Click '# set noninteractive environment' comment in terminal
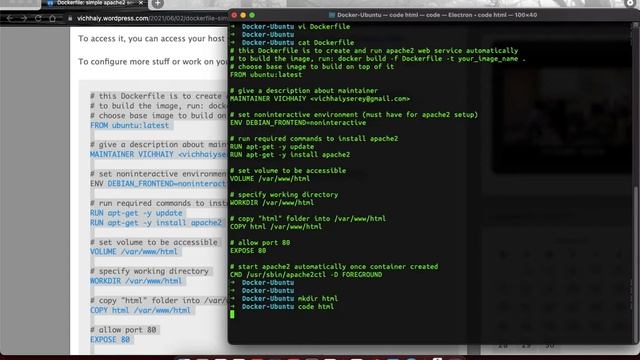This screenshot has width=640, height=360. 354,115
